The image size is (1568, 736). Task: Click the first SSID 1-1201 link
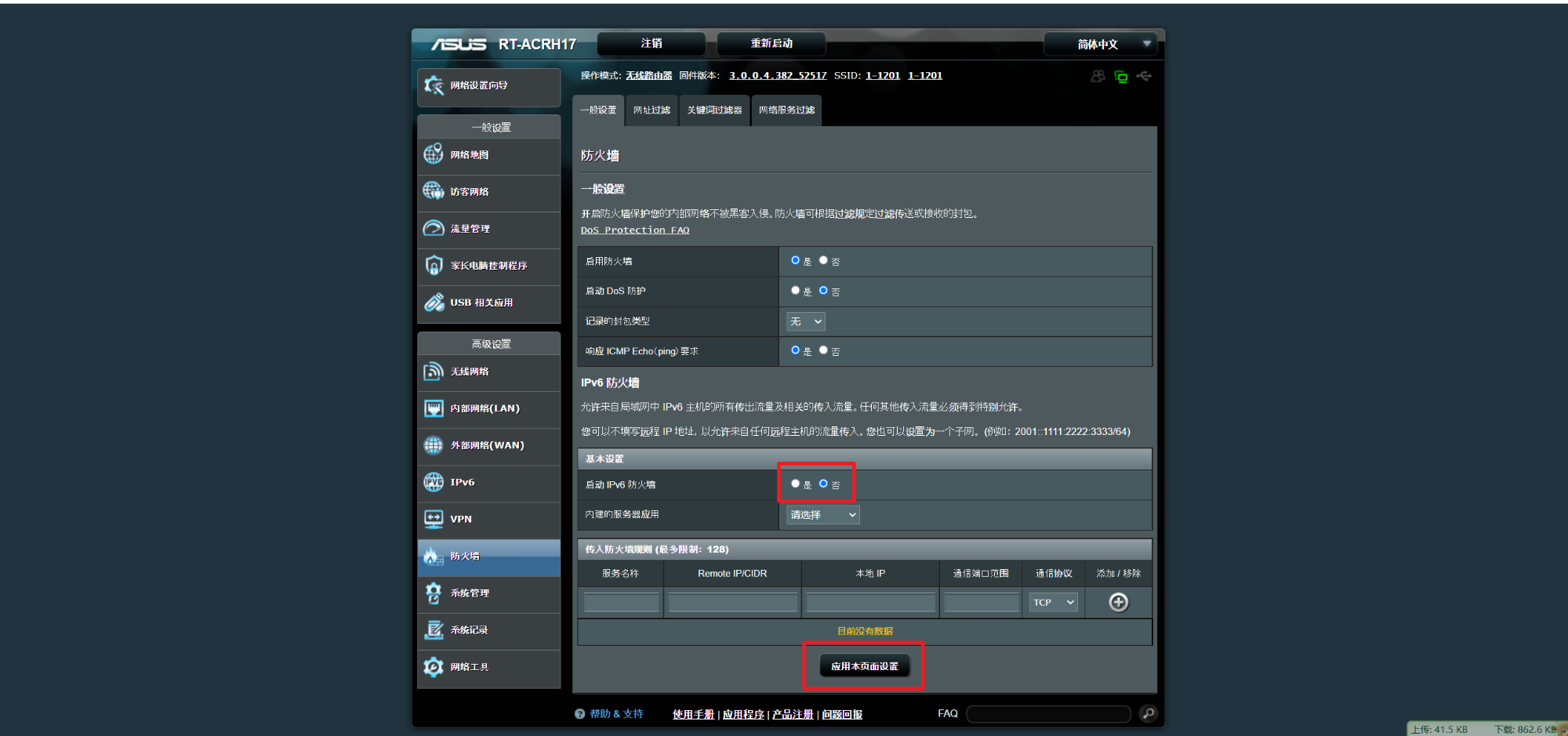tap(883, 75)
